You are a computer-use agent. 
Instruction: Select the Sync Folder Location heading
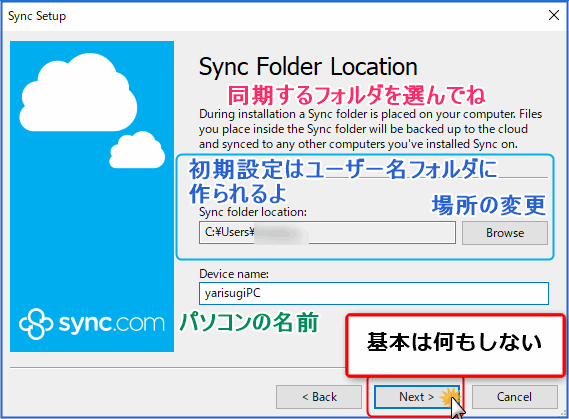pos(308,66)
